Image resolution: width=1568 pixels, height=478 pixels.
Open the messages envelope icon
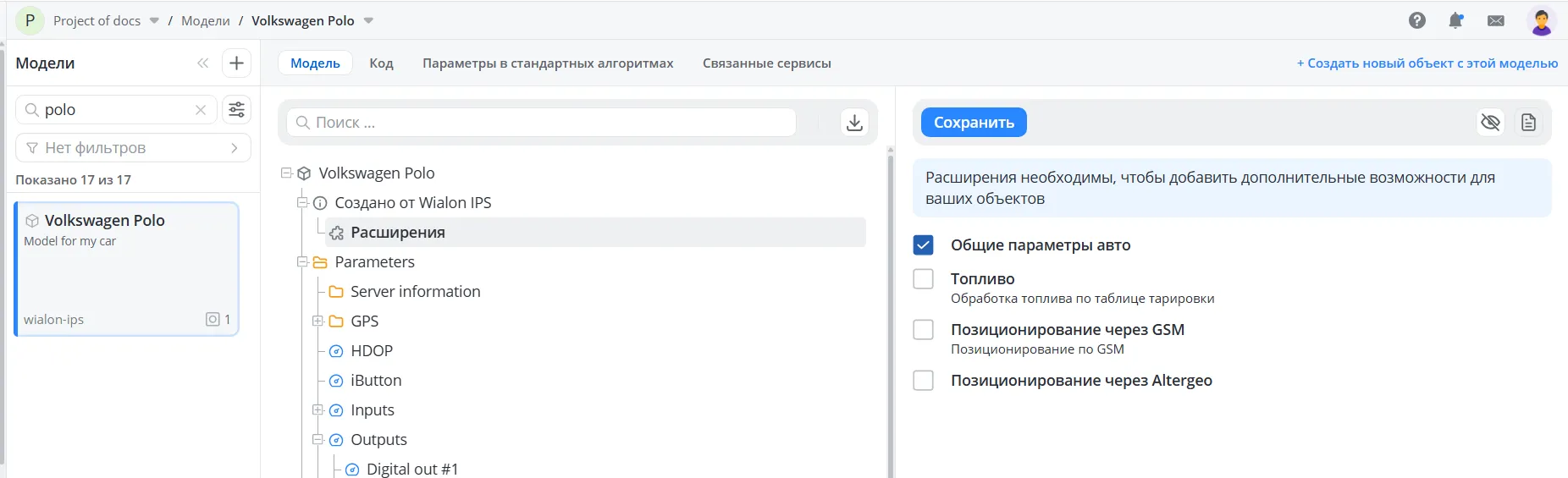click(x=1496, y=21)
